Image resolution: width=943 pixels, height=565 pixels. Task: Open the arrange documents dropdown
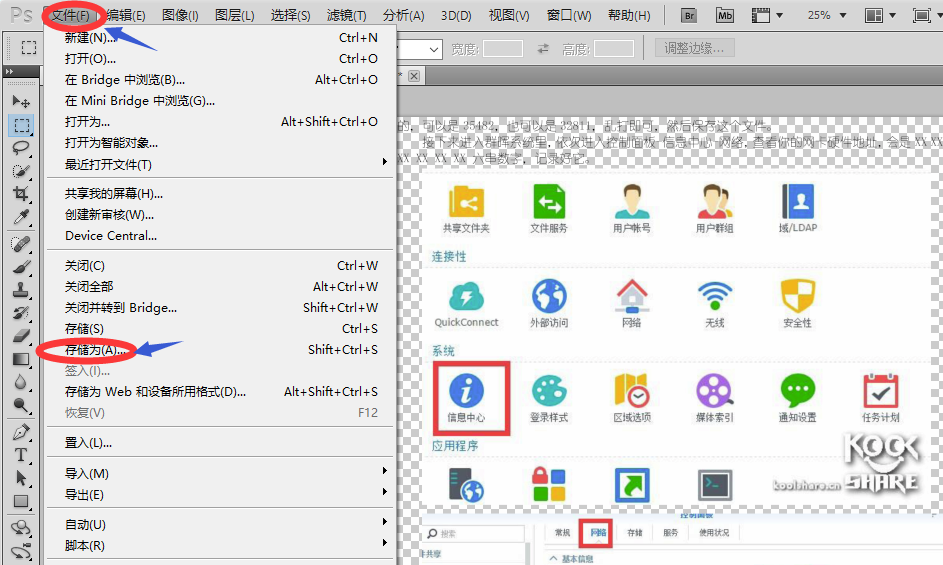878,16
